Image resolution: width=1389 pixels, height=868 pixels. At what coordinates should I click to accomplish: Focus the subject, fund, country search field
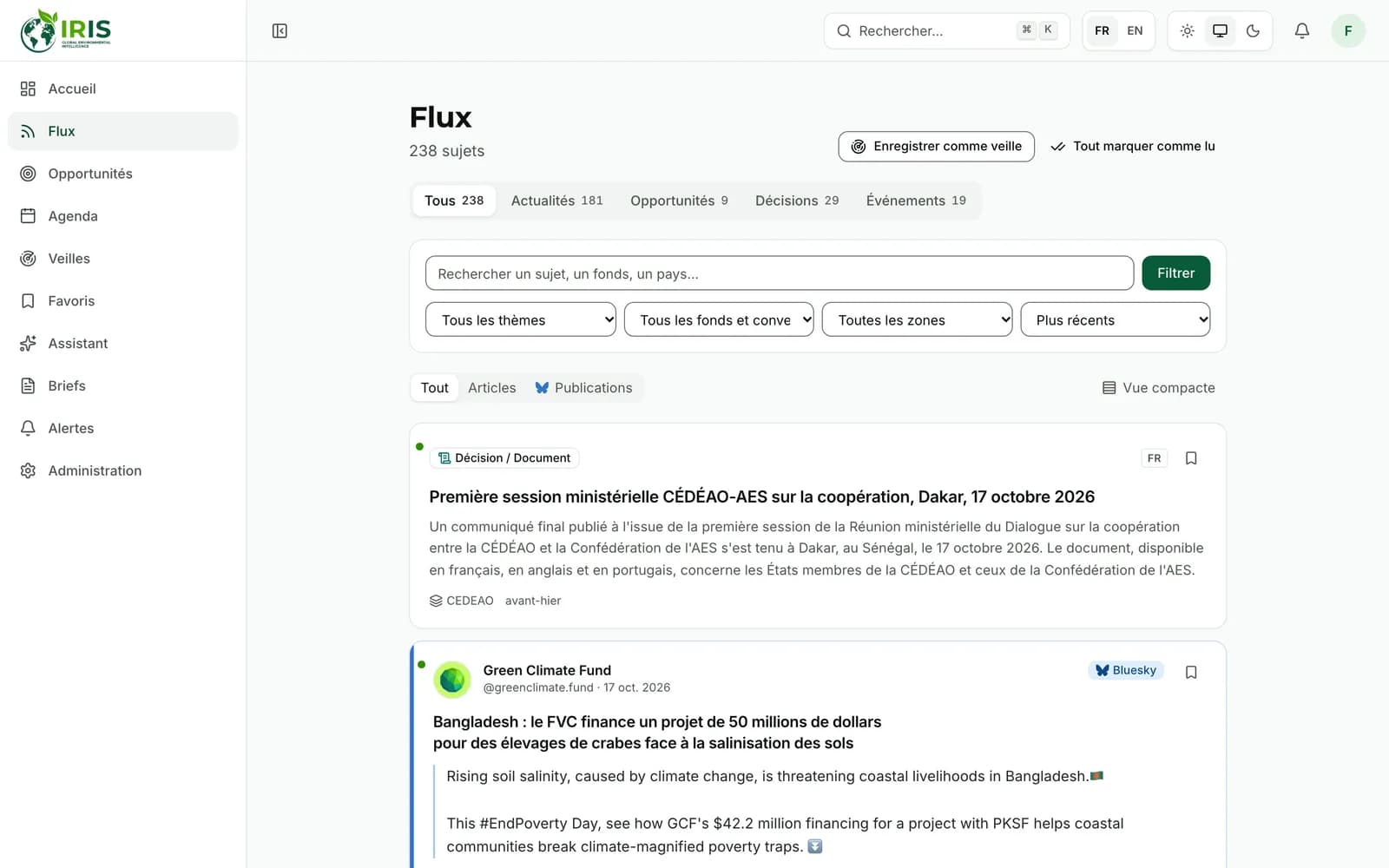(x=780, y=273)
